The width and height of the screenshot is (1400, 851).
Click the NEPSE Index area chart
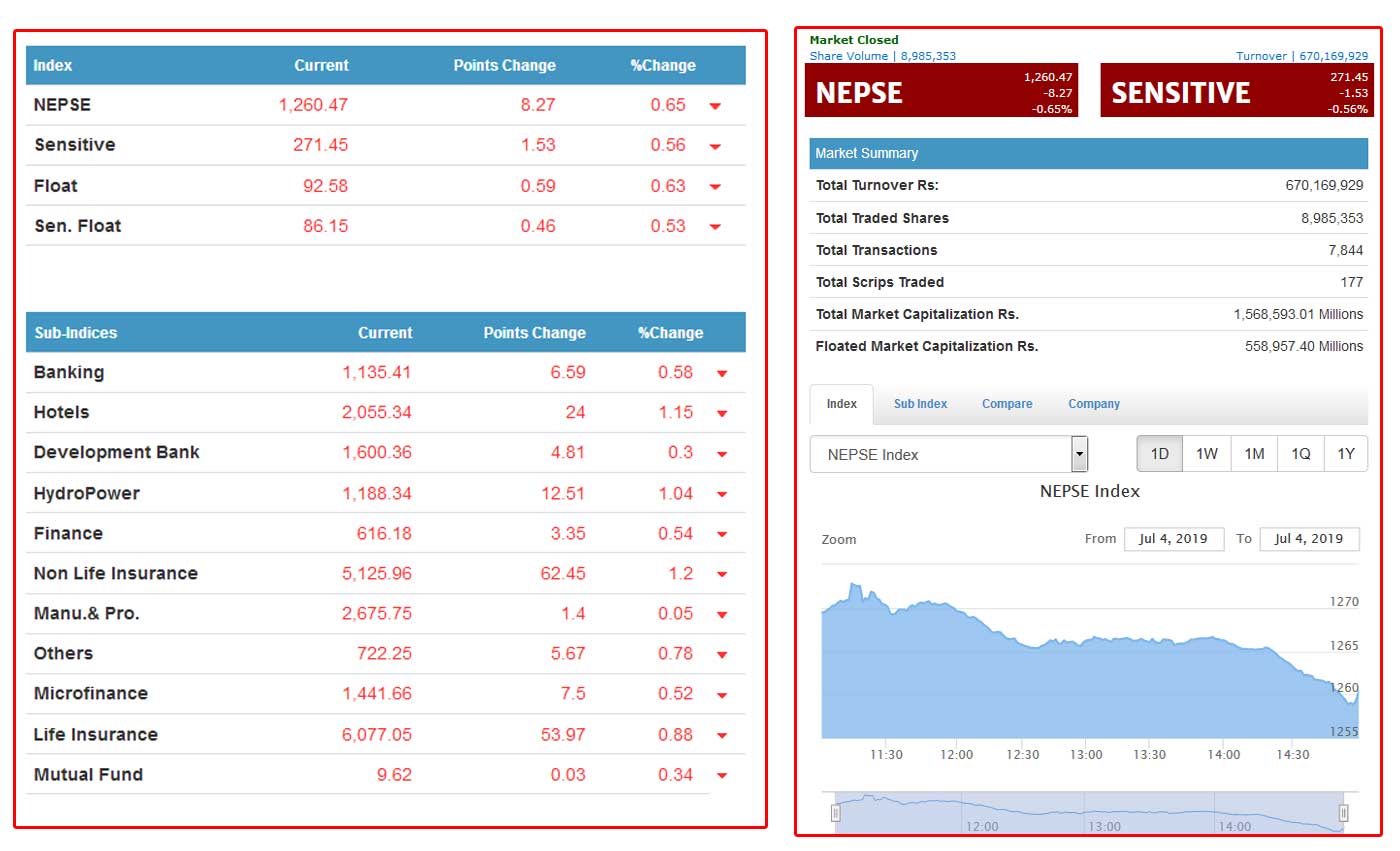pyautogui.click(x=1090, y=660)
